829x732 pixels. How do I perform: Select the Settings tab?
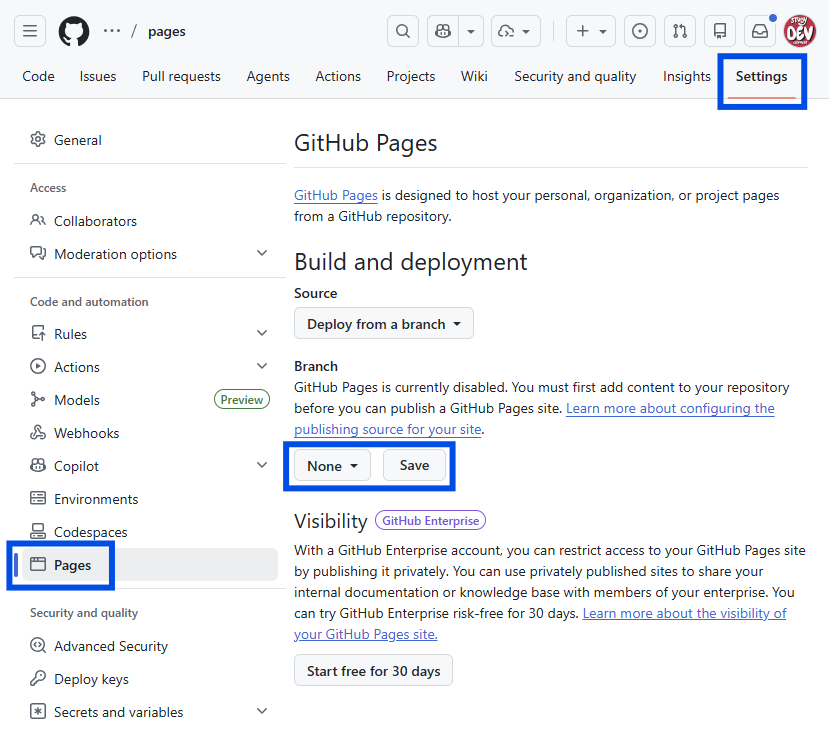(x=761, y=76)
